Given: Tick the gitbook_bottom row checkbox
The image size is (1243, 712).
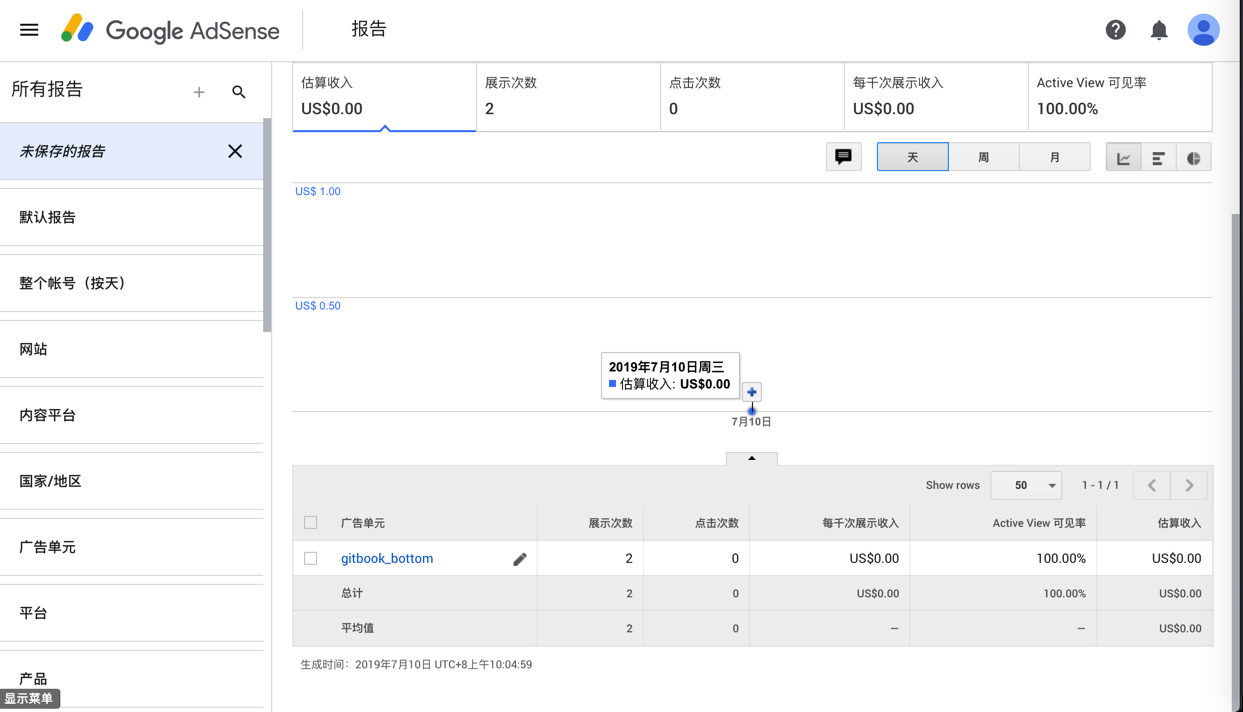Looking at the screenshot, I should (311, 558).
